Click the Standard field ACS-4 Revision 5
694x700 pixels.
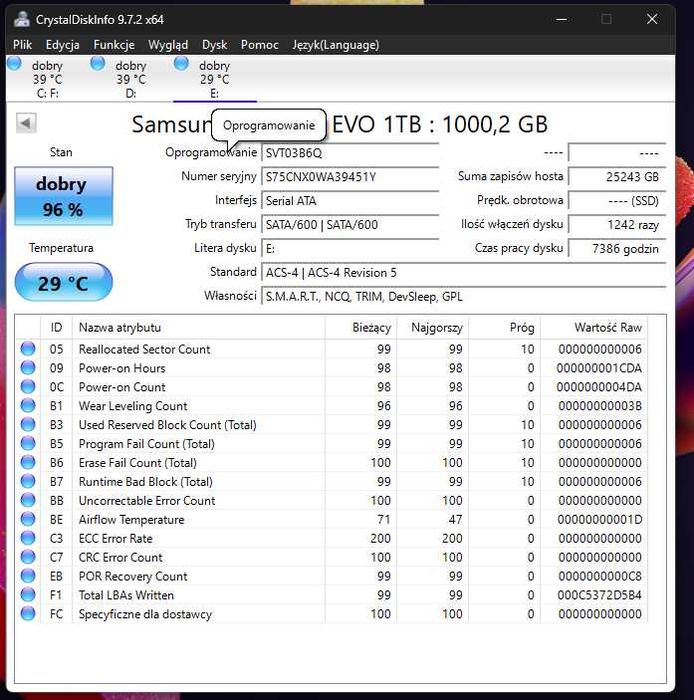[x=464, y=272]
